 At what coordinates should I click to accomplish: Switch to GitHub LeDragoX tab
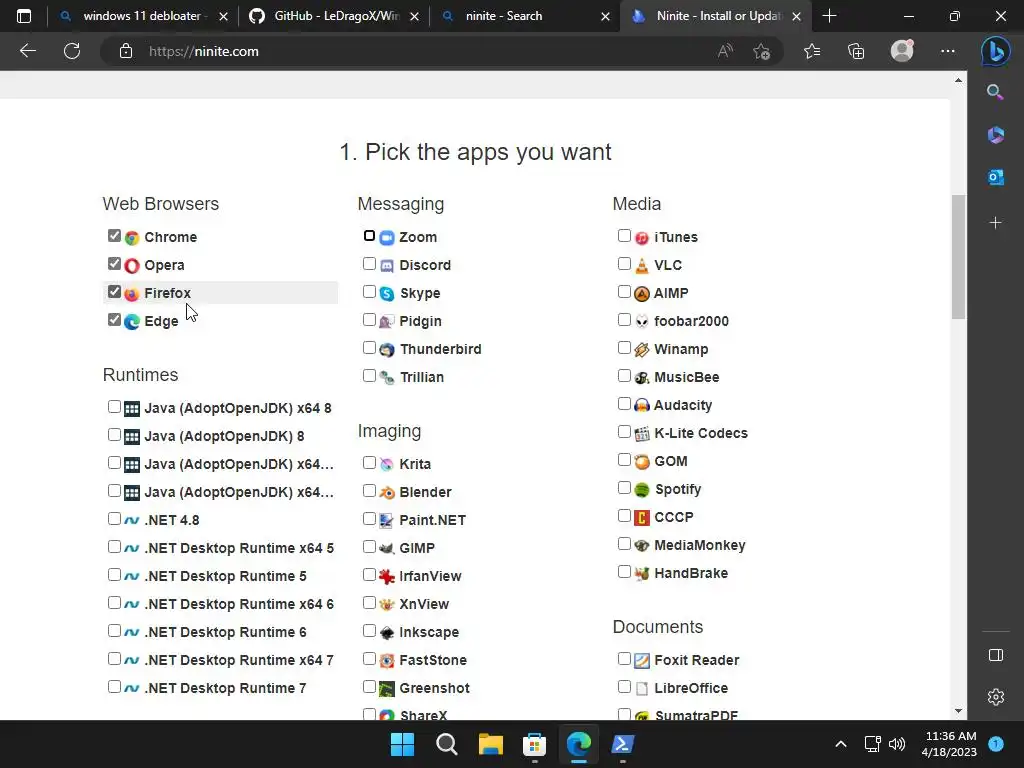point(335,16)
